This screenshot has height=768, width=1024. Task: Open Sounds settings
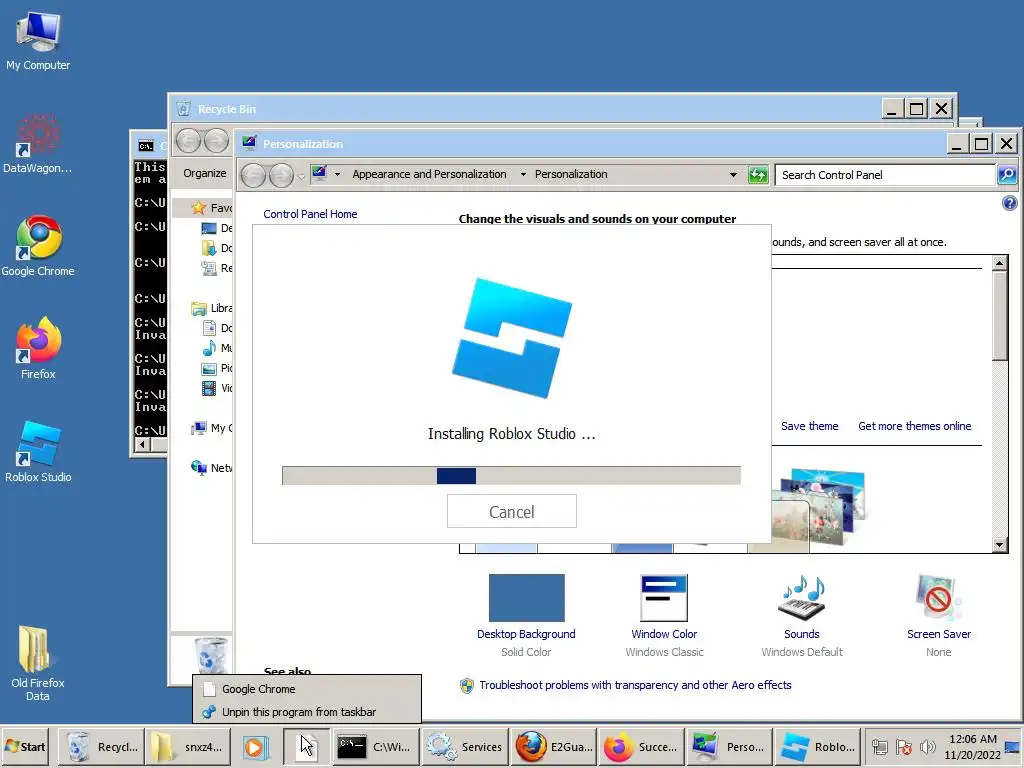click(x=801, y=616)
